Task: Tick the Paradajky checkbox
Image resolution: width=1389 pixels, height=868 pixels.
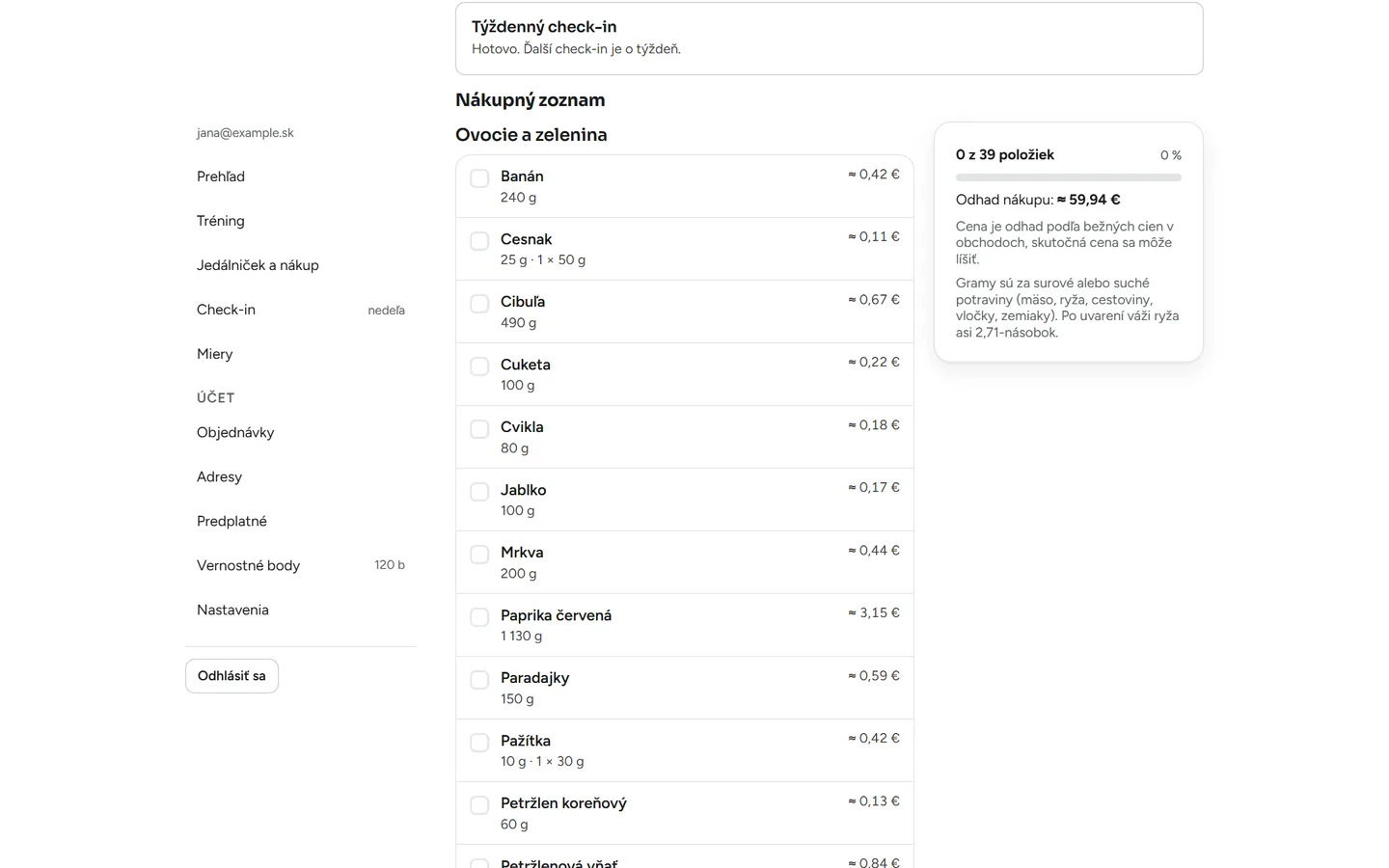Action: point(479,680)
